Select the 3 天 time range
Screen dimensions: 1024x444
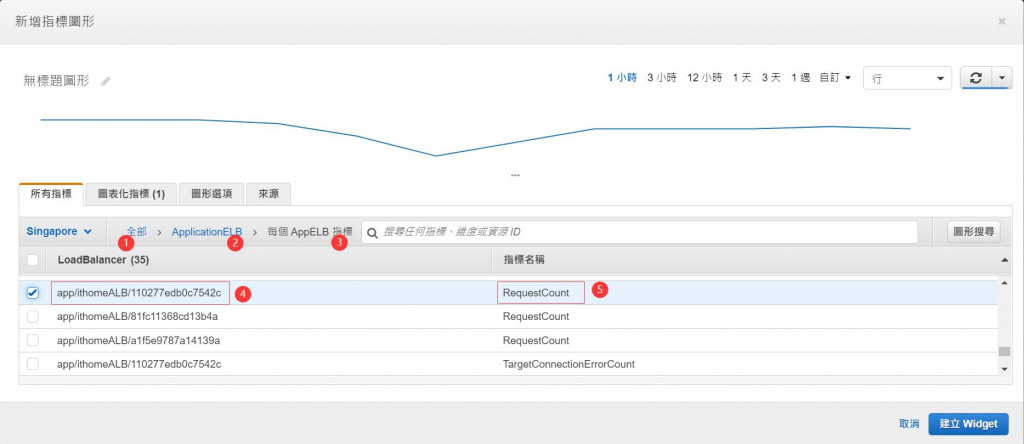(x=771, y=78)
